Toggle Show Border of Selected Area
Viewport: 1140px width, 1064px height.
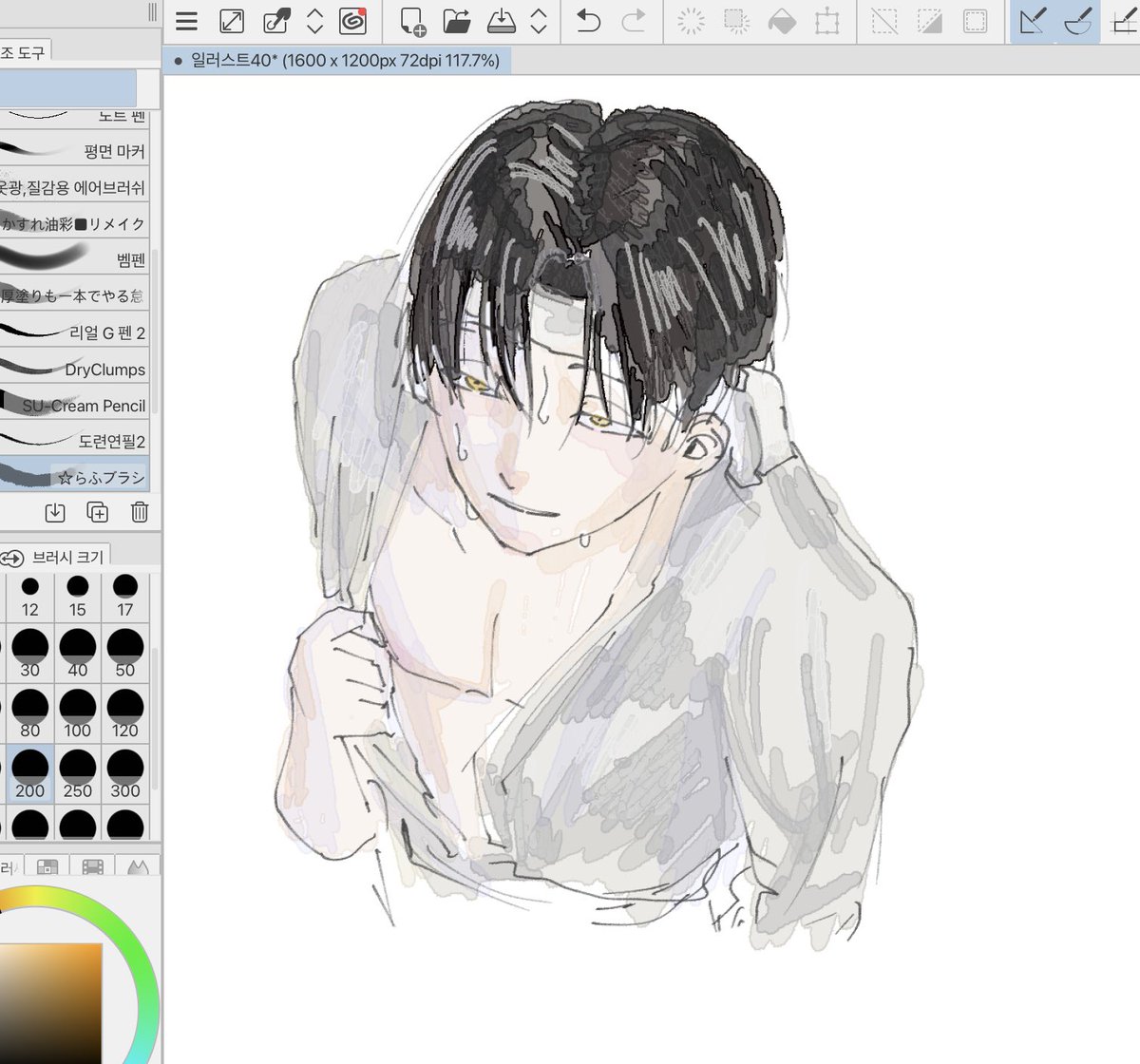point(975,21)
